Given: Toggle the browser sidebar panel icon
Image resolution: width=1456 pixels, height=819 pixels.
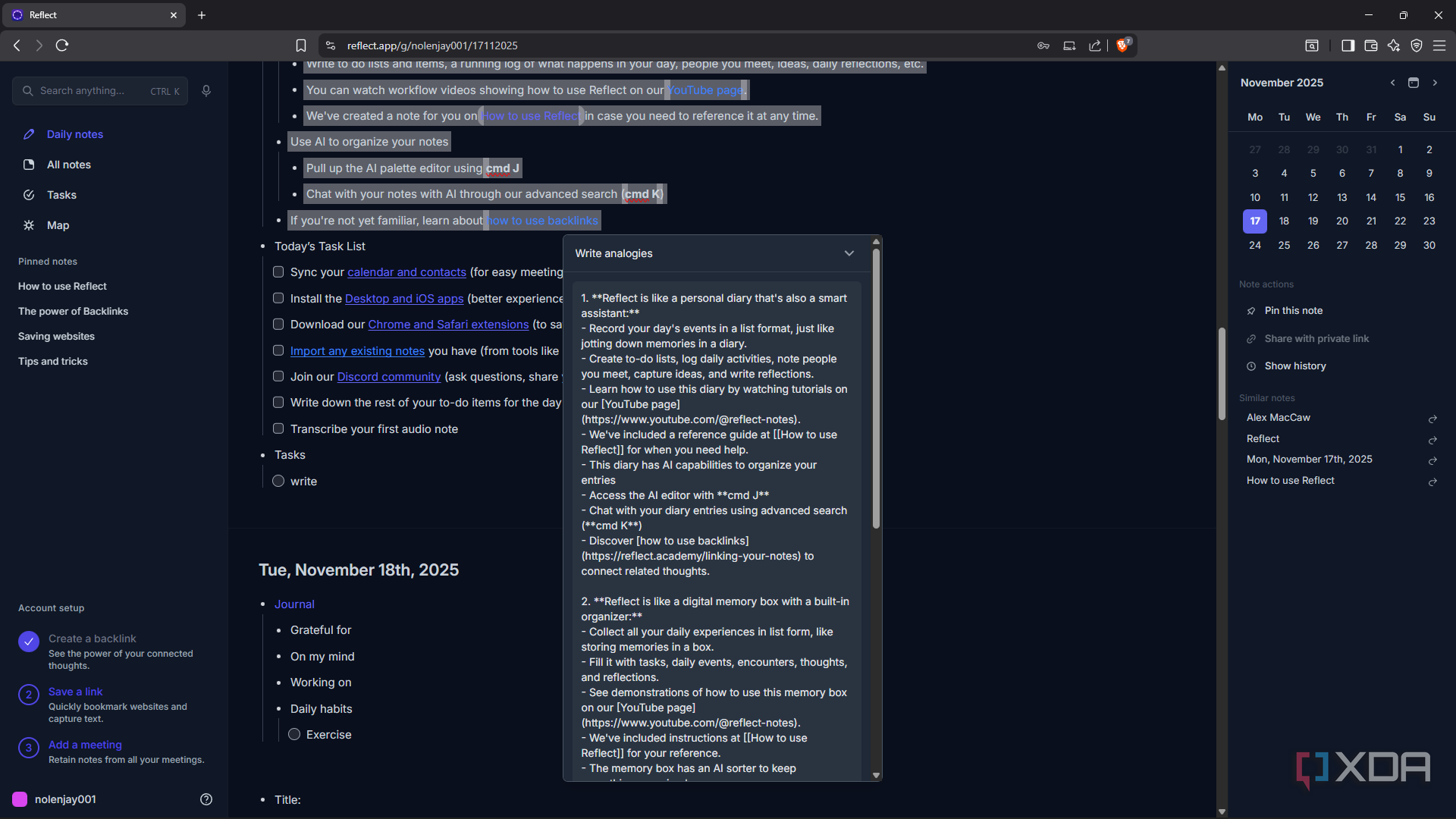Looking at the screenshot, I should pyautogui.click(x=1348, y=45).
